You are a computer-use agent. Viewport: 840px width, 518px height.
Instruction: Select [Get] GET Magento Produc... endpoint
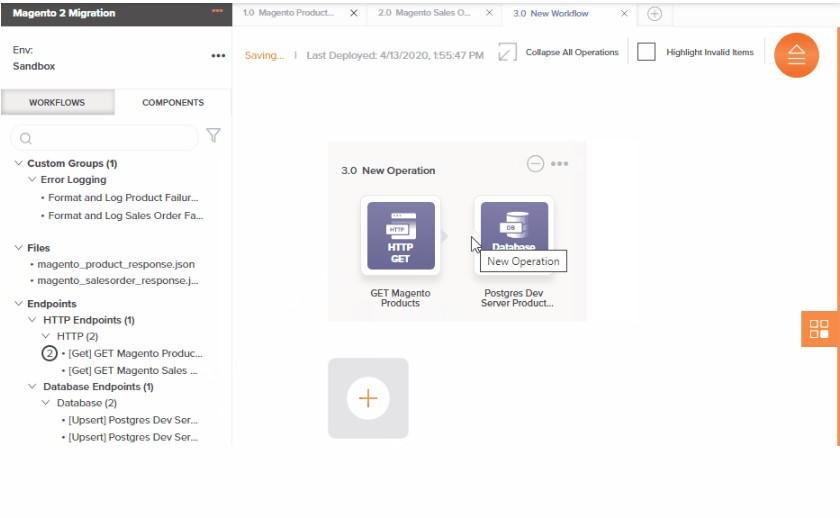pyautogui.click(x=136, y=354)
